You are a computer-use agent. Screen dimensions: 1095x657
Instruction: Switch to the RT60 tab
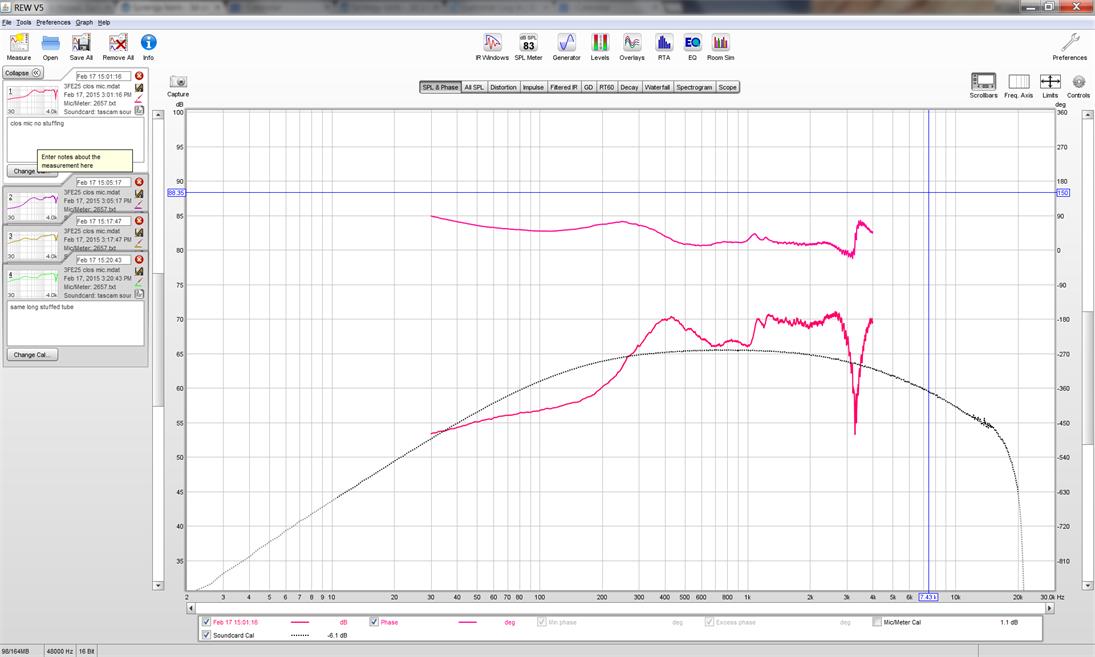click(606, 87)
